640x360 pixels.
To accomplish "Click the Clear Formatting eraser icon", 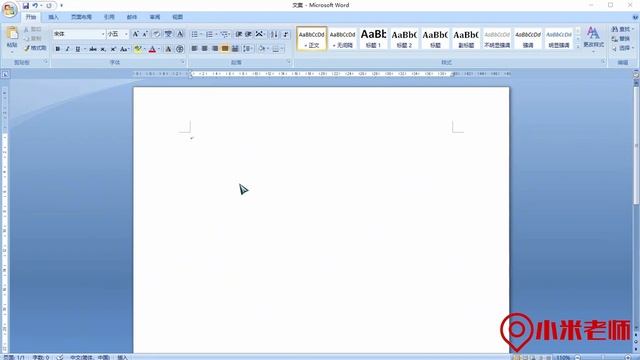I will (x=156, y=34).
